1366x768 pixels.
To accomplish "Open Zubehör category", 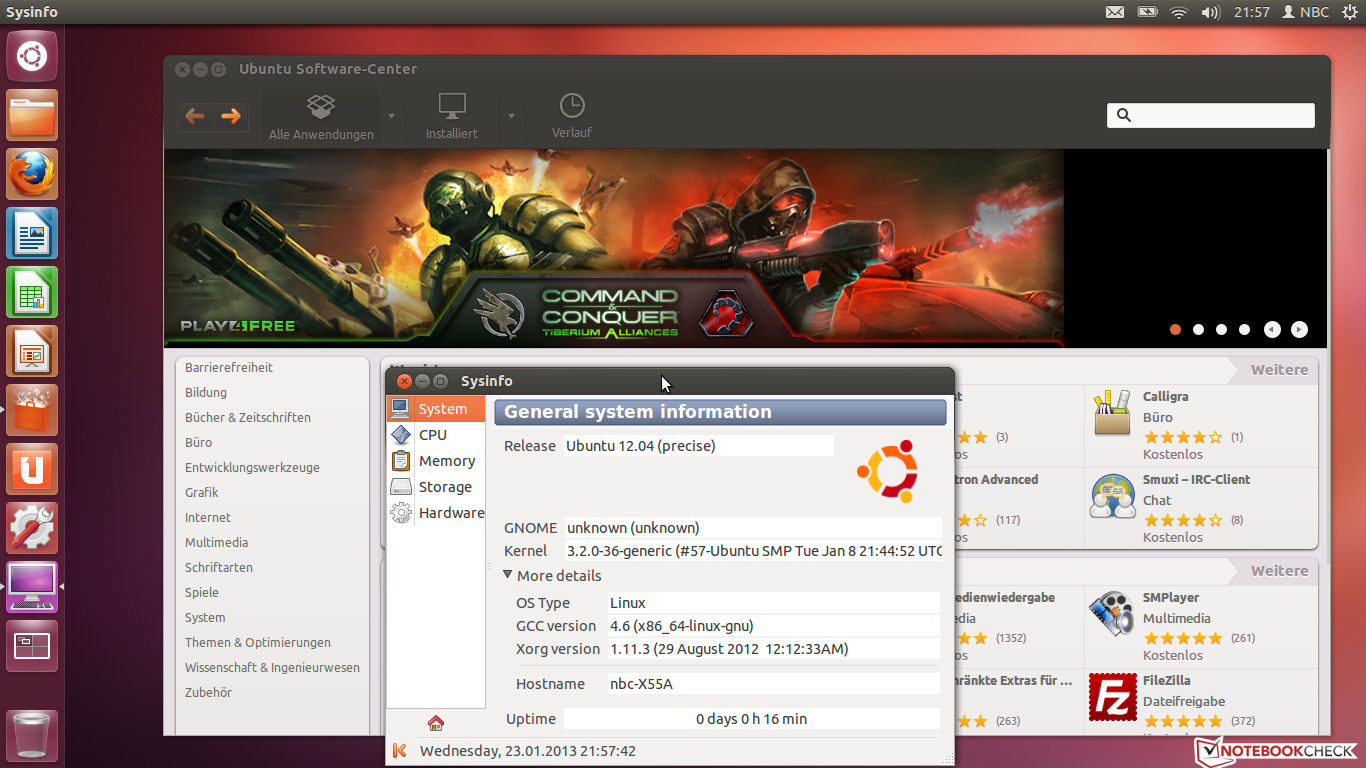I will pos(208,692).
